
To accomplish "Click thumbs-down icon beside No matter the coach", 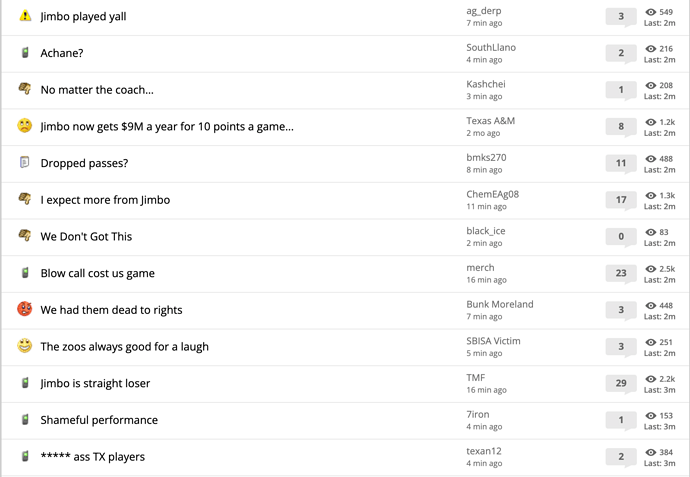I will point(25,89).
